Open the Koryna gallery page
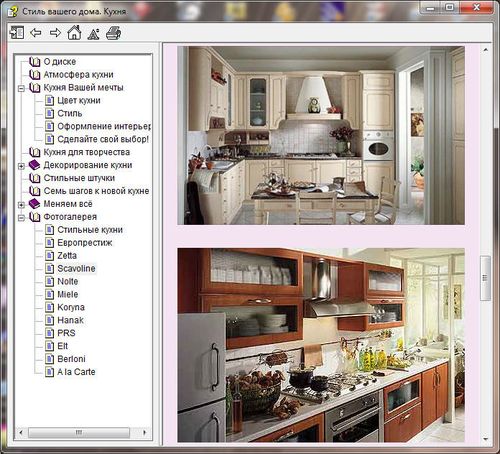Screen dimensions: 500x454 click(71, 307)
